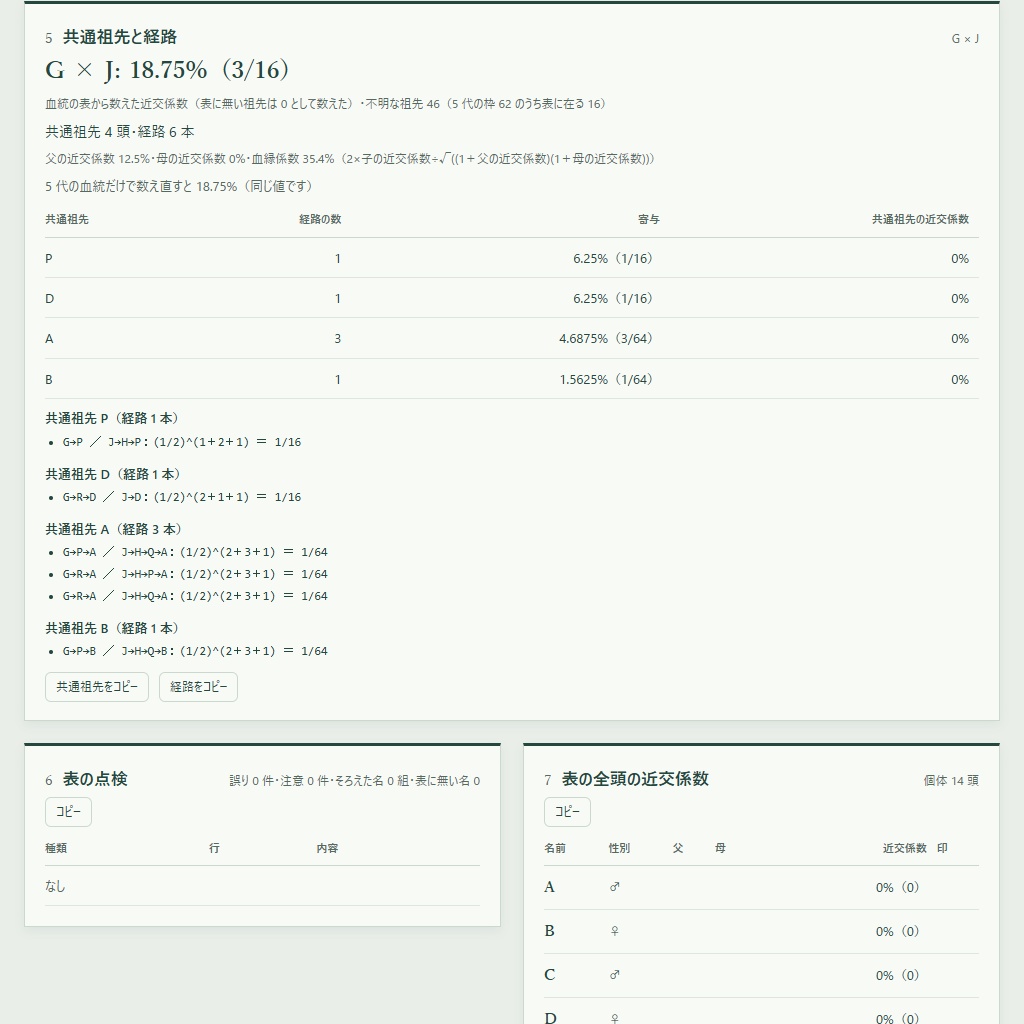
Task: Click the male symbol in row C
Action: [x=615, y=975]
